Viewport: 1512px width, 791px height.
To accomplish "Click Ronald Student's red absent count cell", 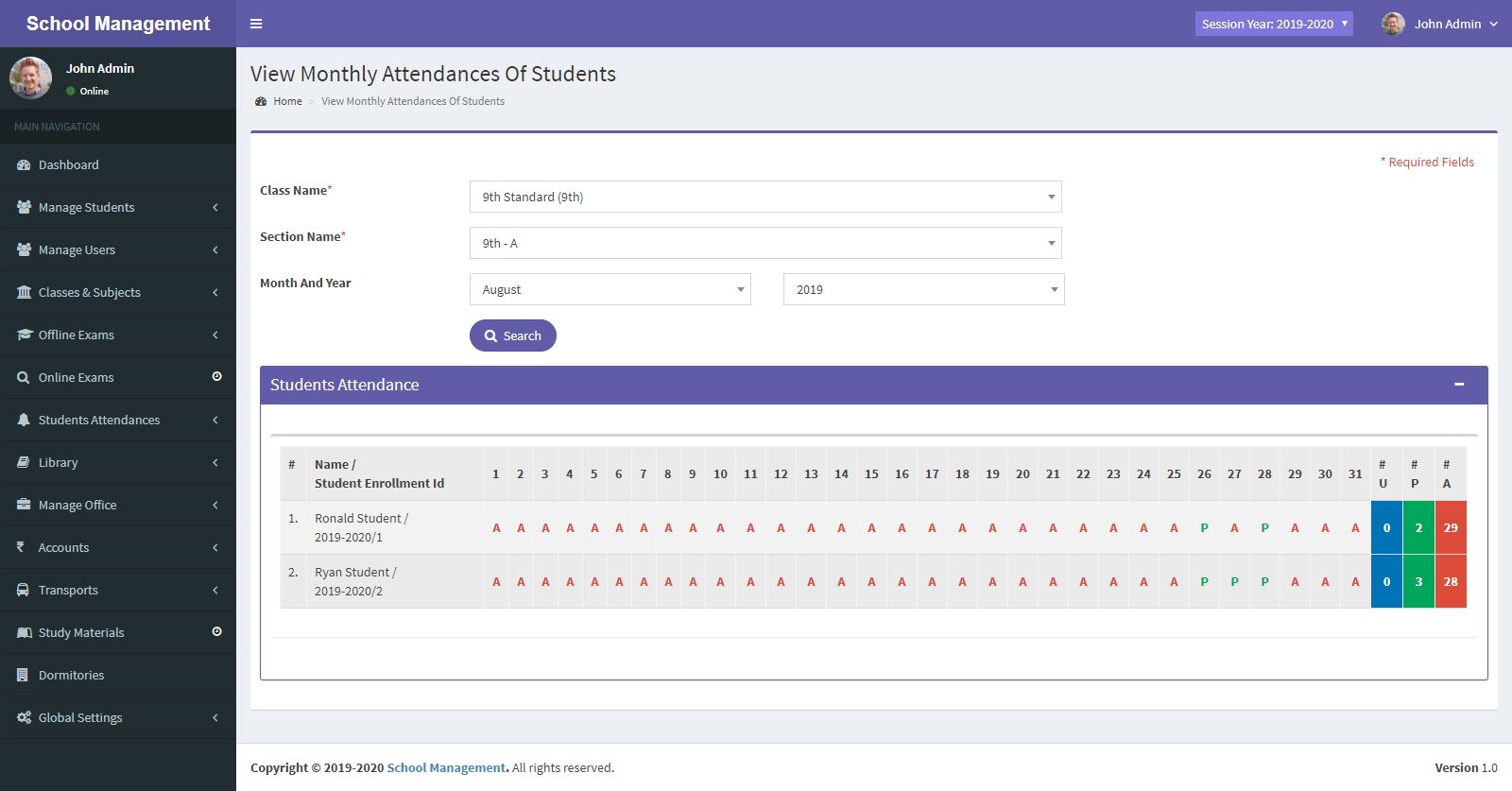I will point(1451,527).
